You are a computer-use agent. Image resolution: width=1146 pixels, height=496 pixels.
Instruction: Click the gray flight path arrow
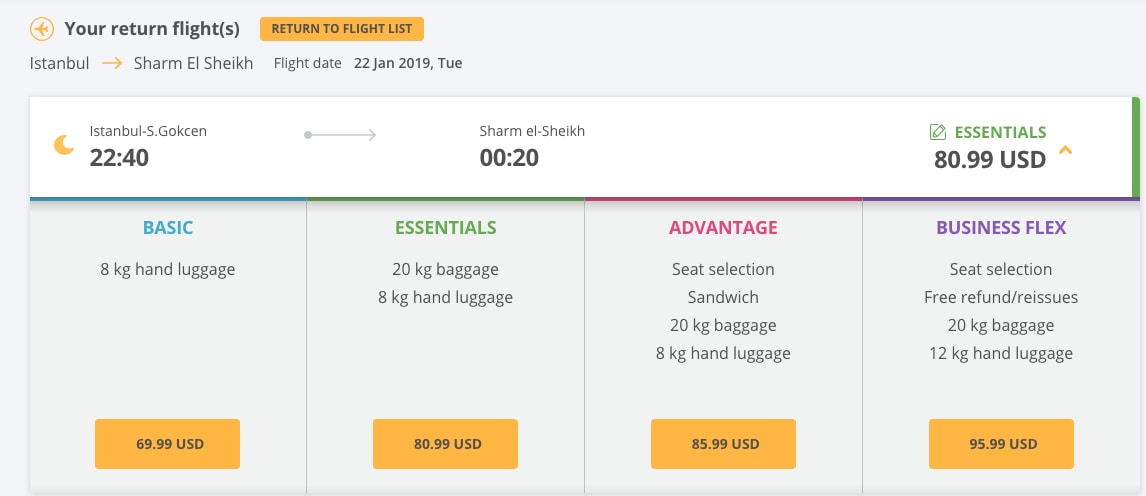pos(340,135)
